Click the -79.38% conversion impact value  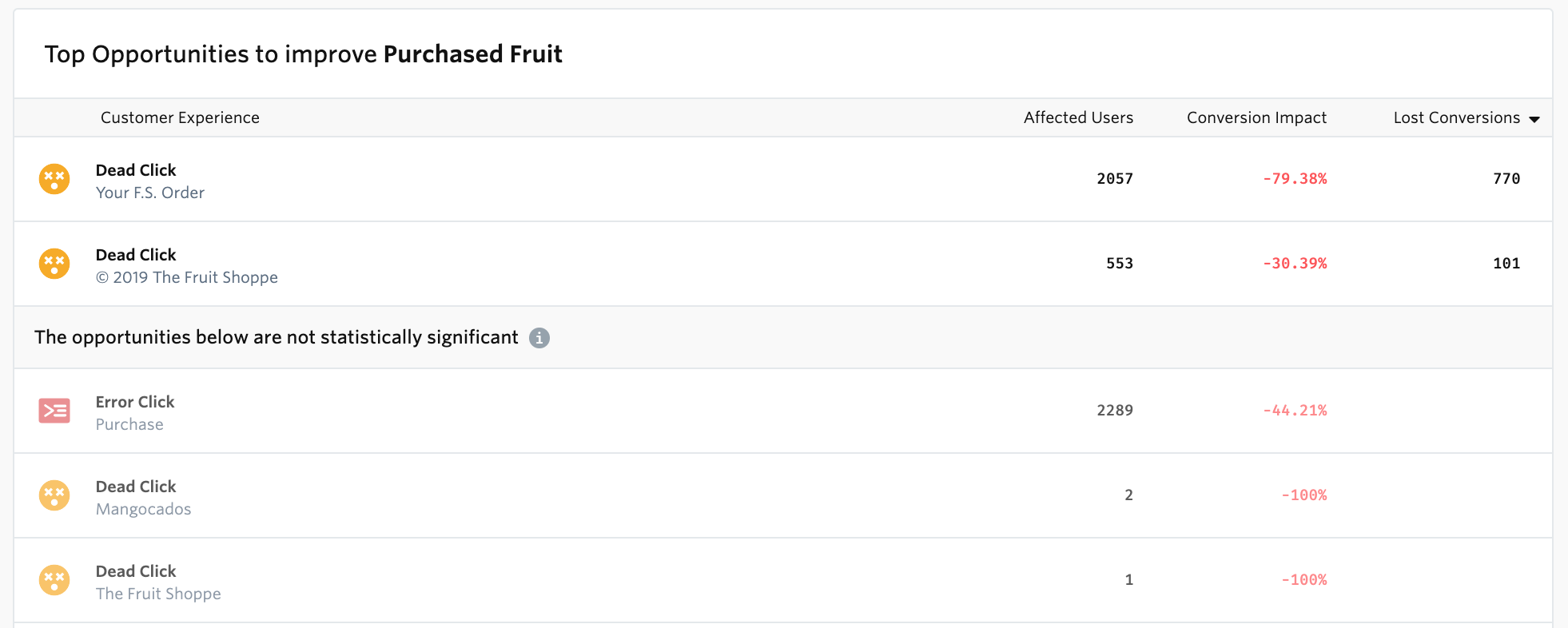click(x=1295, y=179)
